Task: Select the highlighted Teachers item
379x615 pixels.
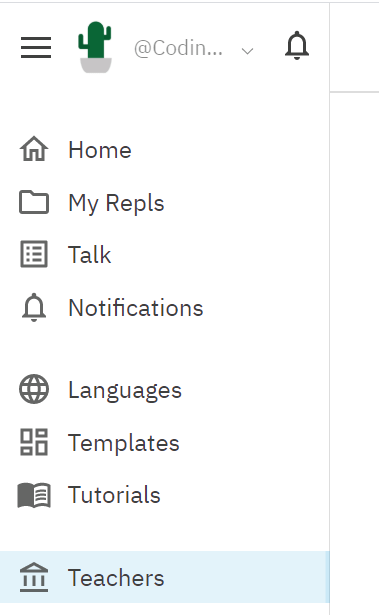Action: [164, 577]
